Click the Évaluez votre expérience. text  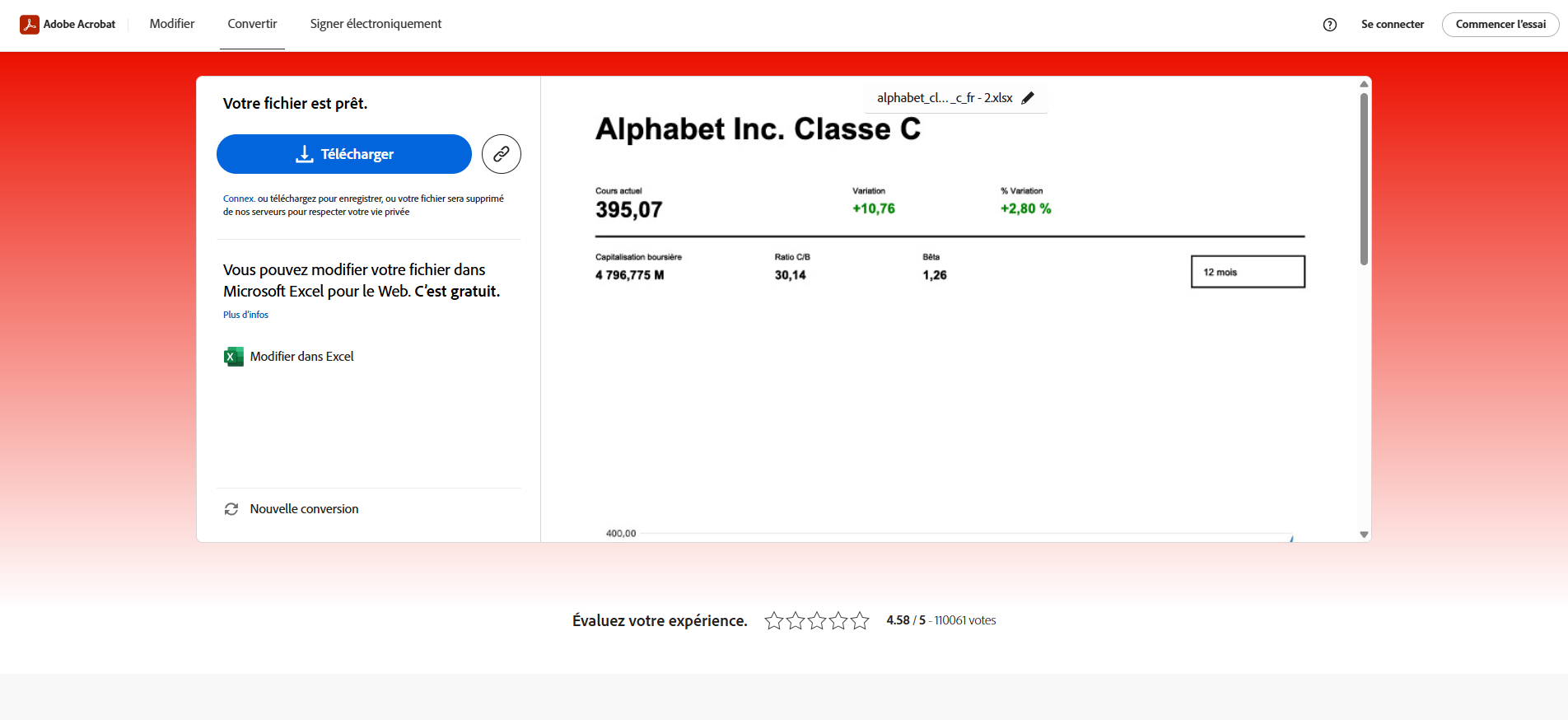coord(660,621)
